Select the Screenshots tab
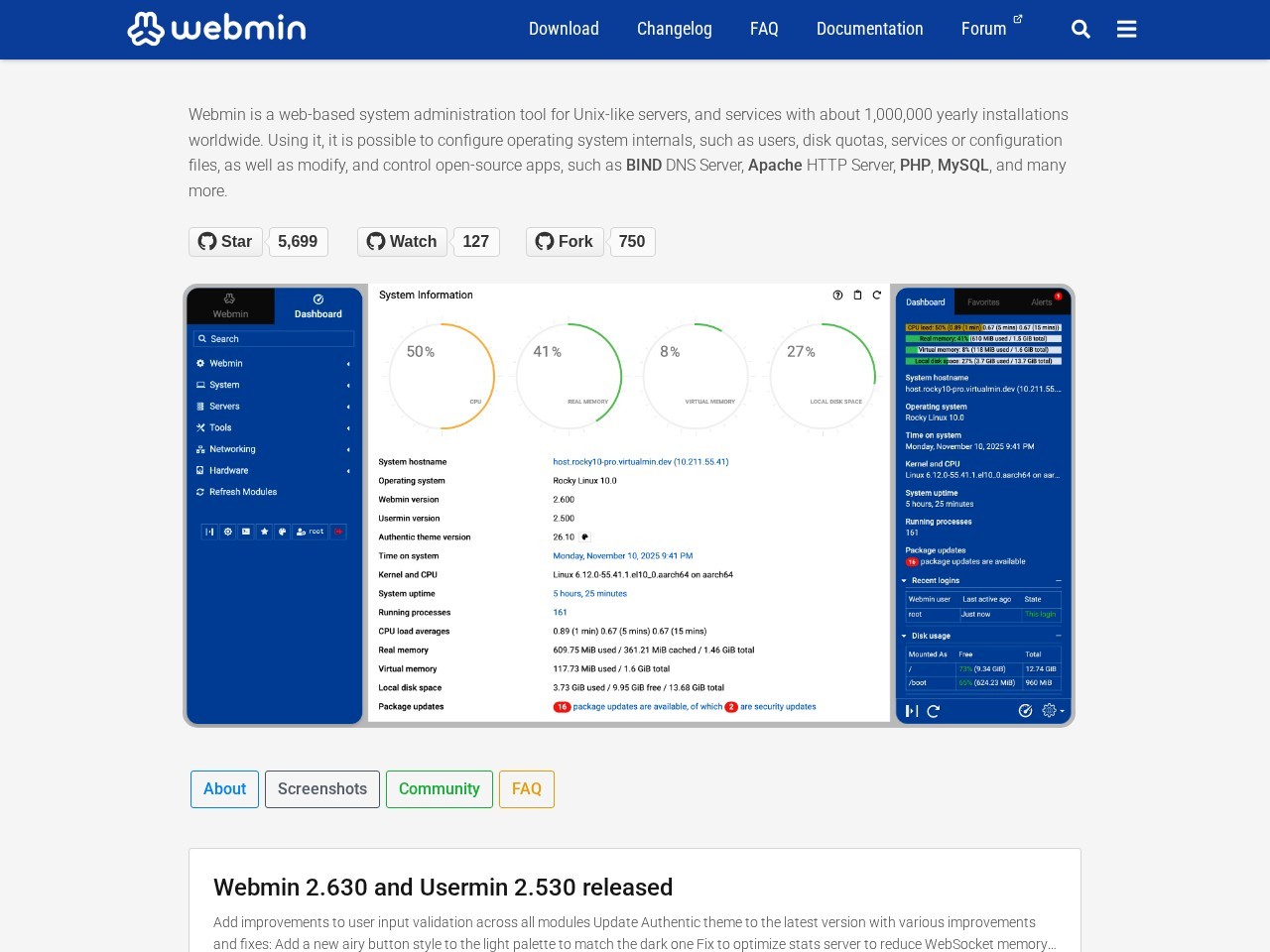The image size is (1270, 952). (321, 789)
